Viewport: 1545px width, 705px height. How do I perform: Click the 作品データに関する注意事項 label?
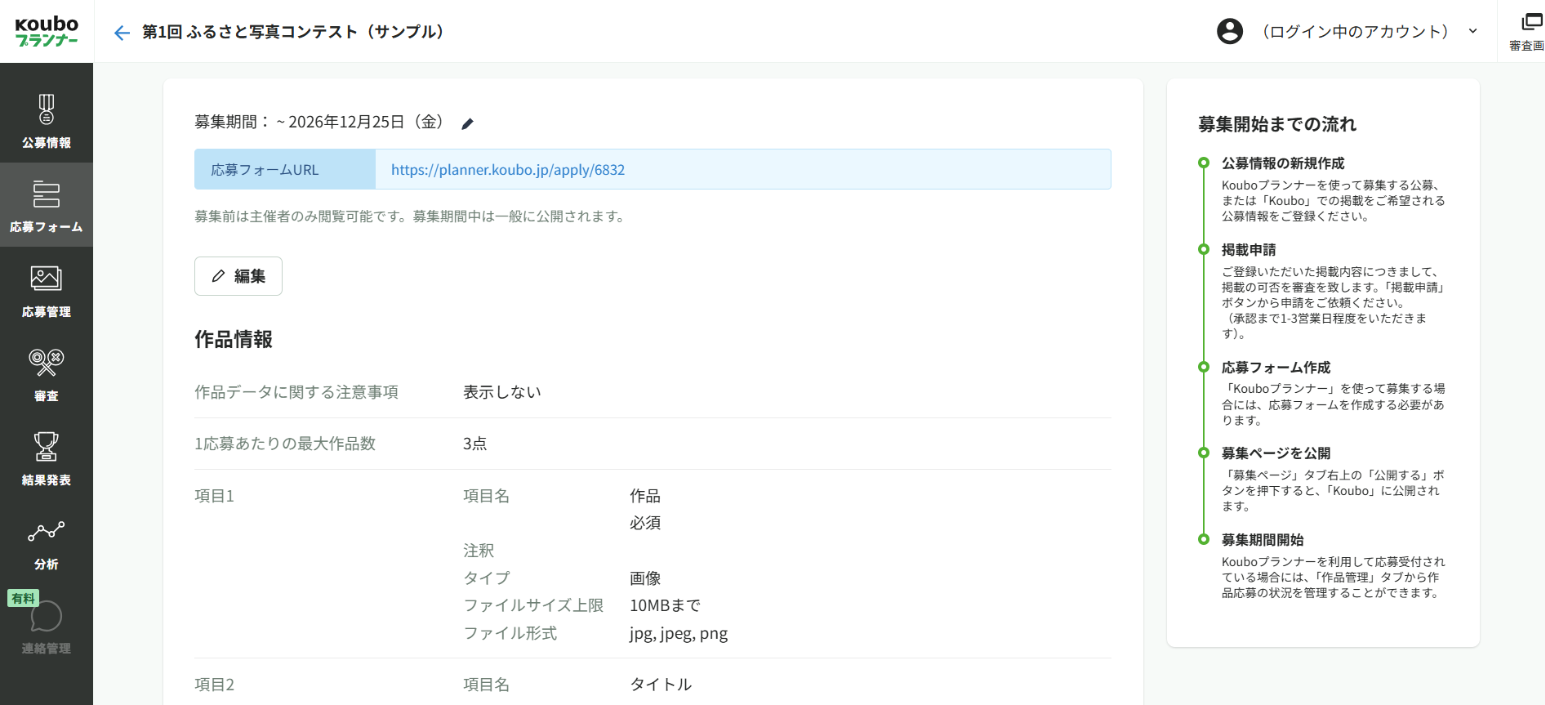(x=296, y=392)
